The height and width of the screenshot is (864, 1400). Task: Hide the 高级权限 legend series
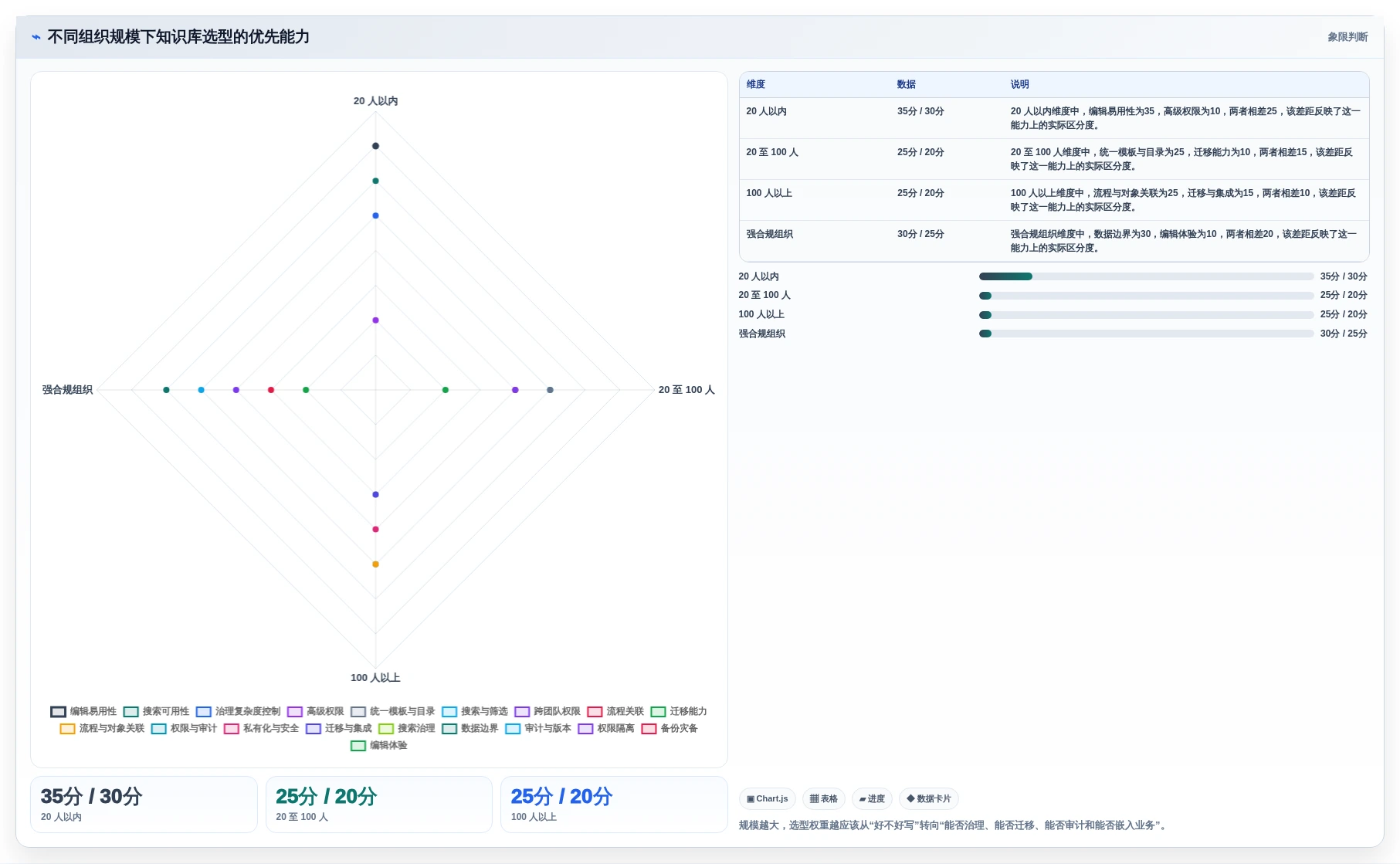coord(315,711)
